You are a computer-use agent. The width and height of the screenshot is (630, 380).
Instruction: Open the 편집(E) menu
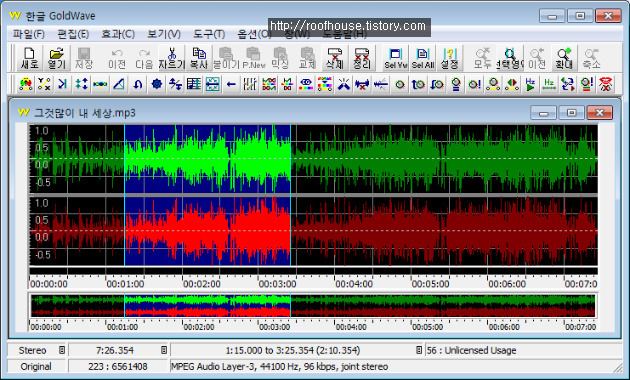pos(73,34)
